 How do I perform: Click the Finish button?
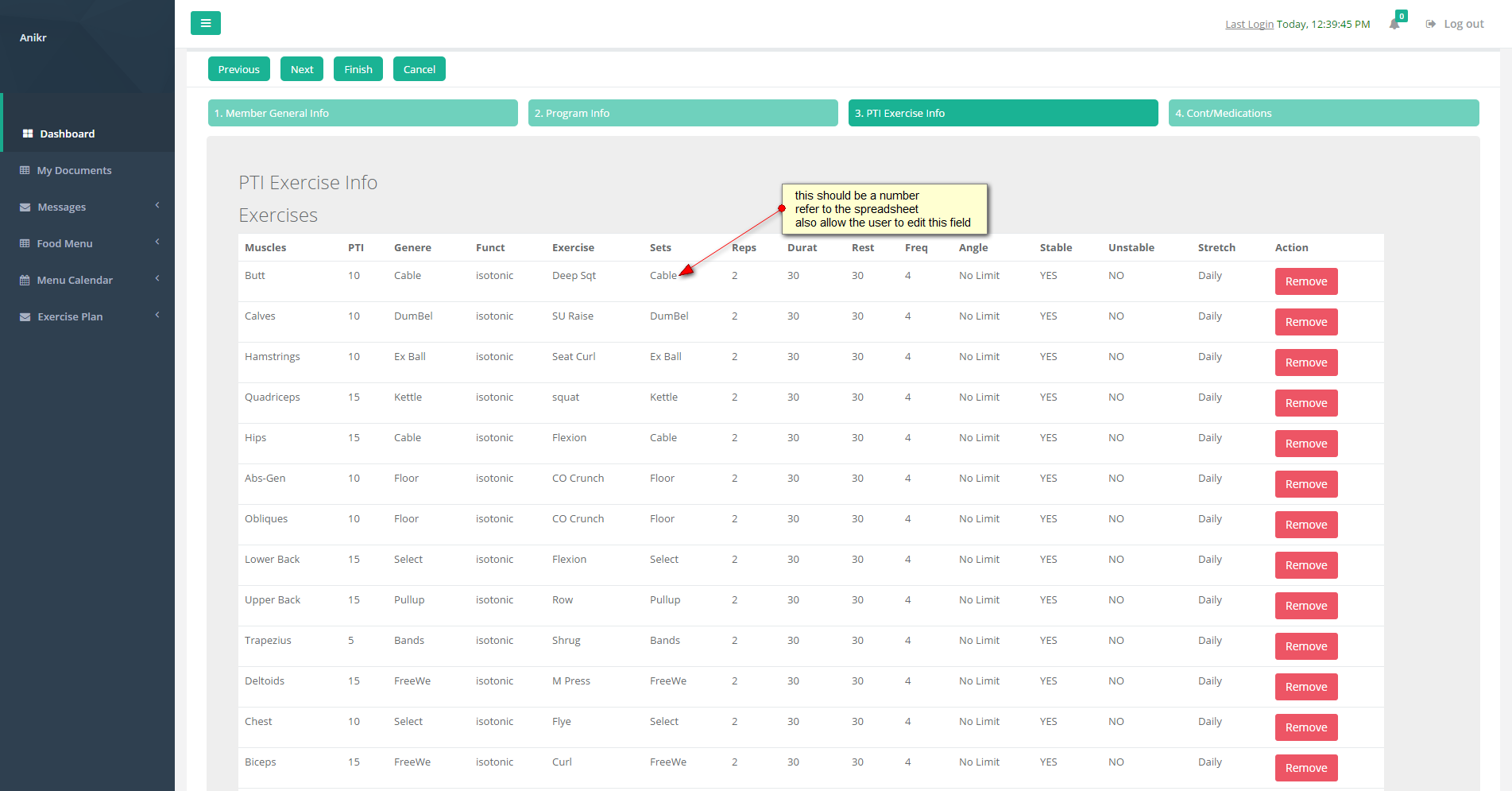coord(358,69)
